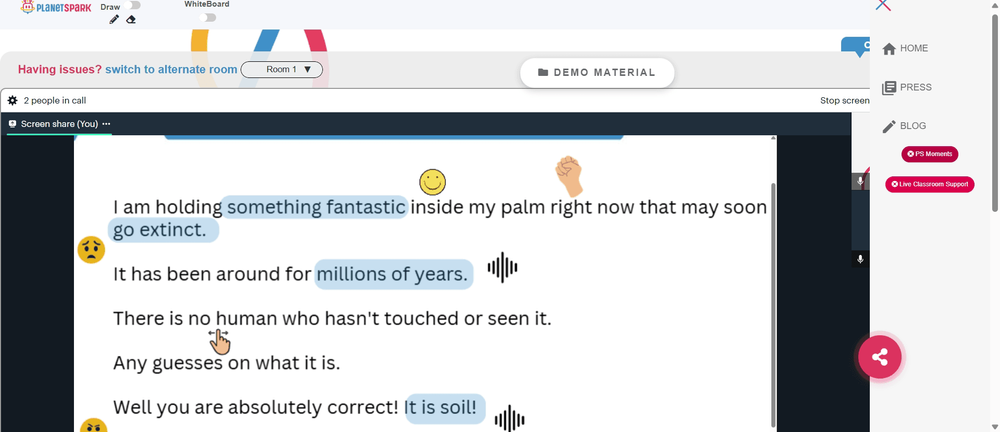The image size is (1000, 432).
Task: Open Screen share options ellipsis menu
Action: click(106, 124)
